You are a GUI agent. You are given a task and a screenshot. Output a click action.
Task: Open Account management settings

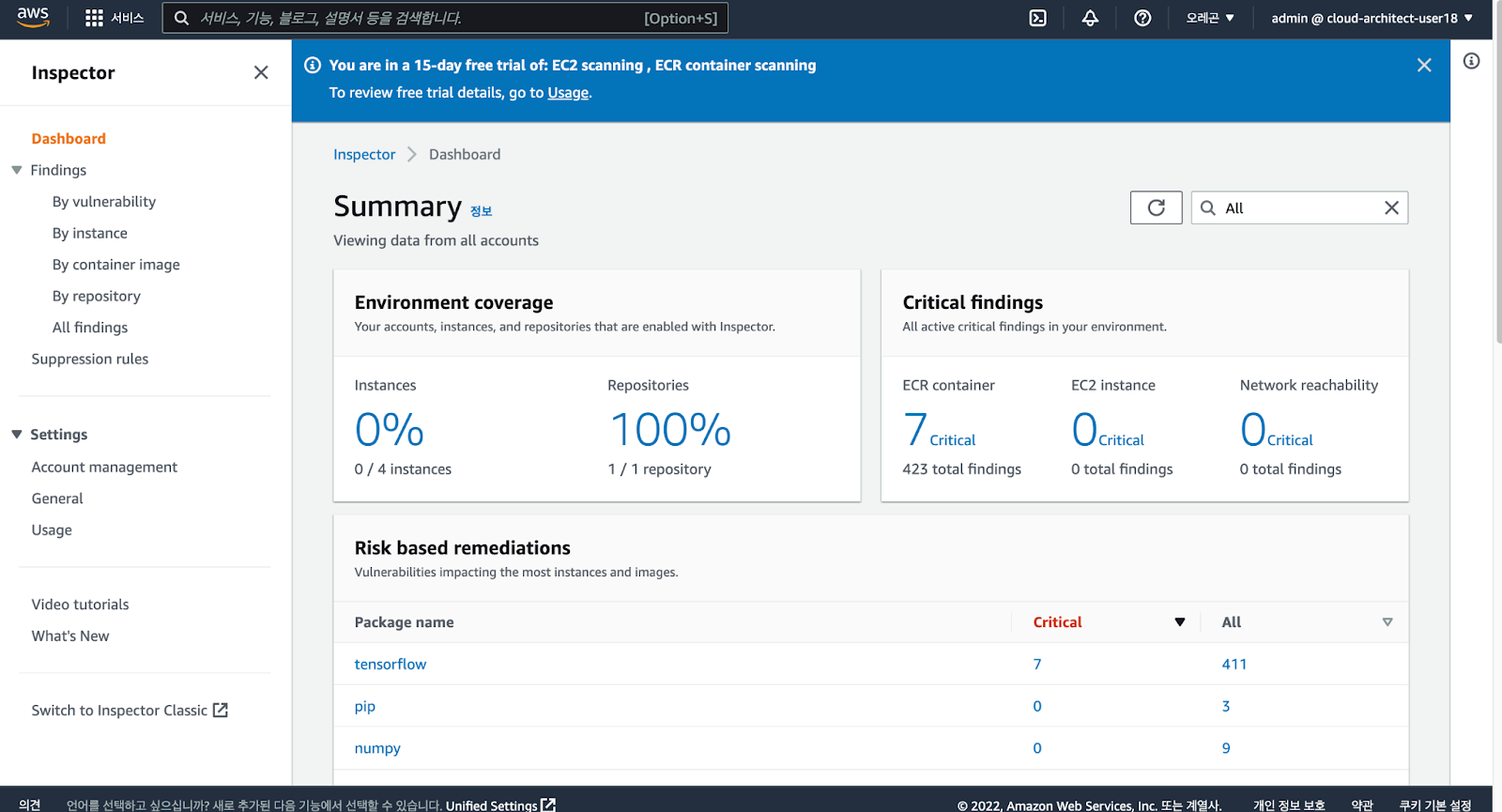point(104,467)
